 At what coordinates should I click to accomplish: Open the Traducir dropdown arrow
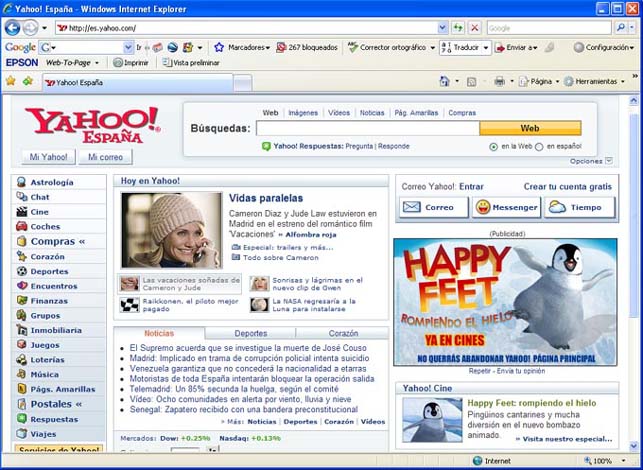(x=486, y=48)
